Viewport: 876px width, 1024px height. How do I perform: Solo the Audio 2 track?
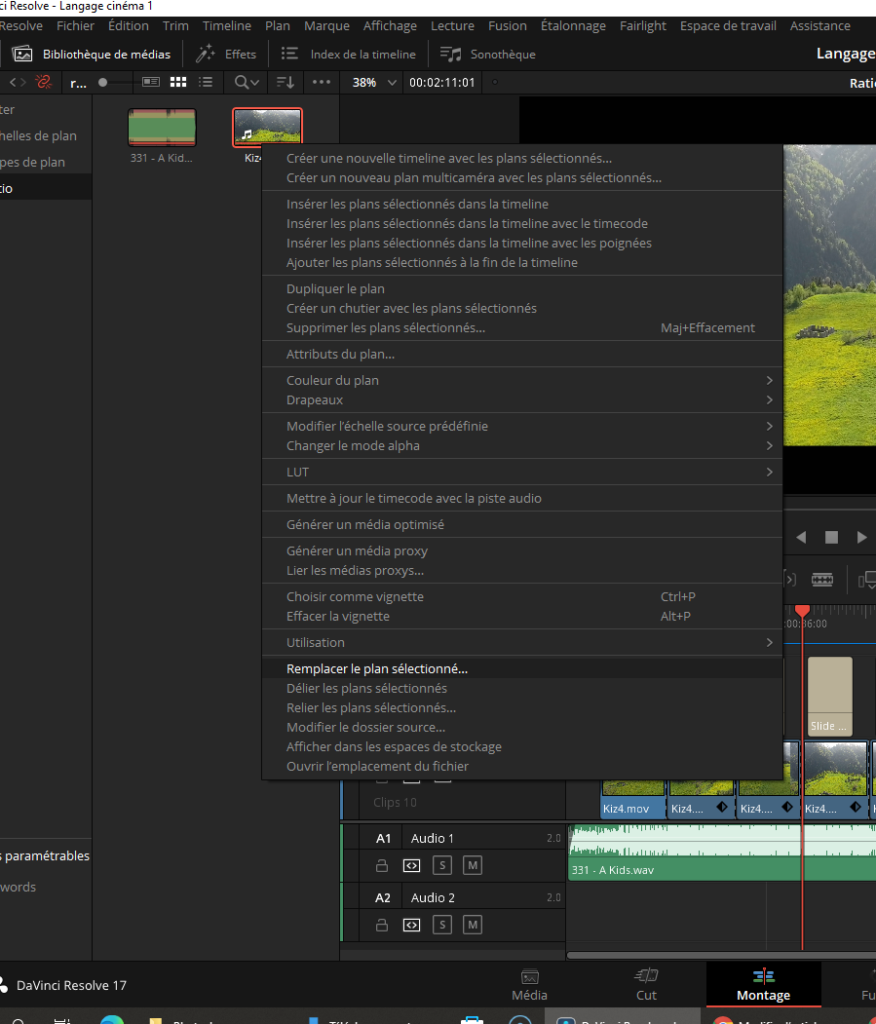441,925
